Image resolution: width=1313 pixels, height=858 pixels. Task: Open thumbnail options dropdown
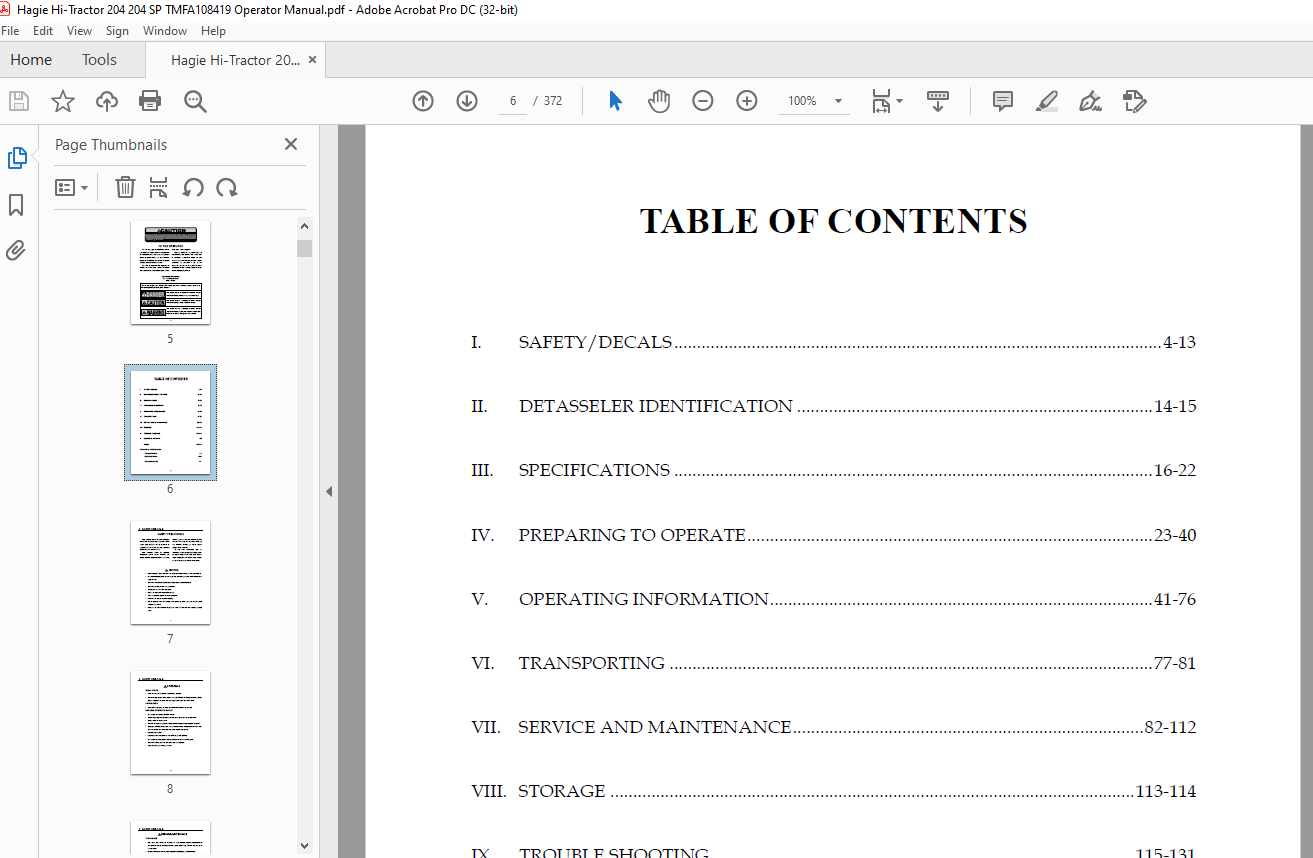pos(71,187)
